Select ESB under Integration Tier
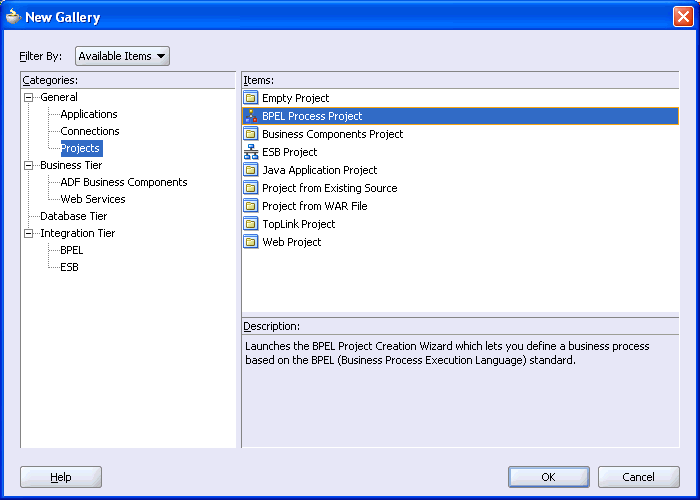The height and width of the screenshot is (500, 700). (x=69, y=267)
